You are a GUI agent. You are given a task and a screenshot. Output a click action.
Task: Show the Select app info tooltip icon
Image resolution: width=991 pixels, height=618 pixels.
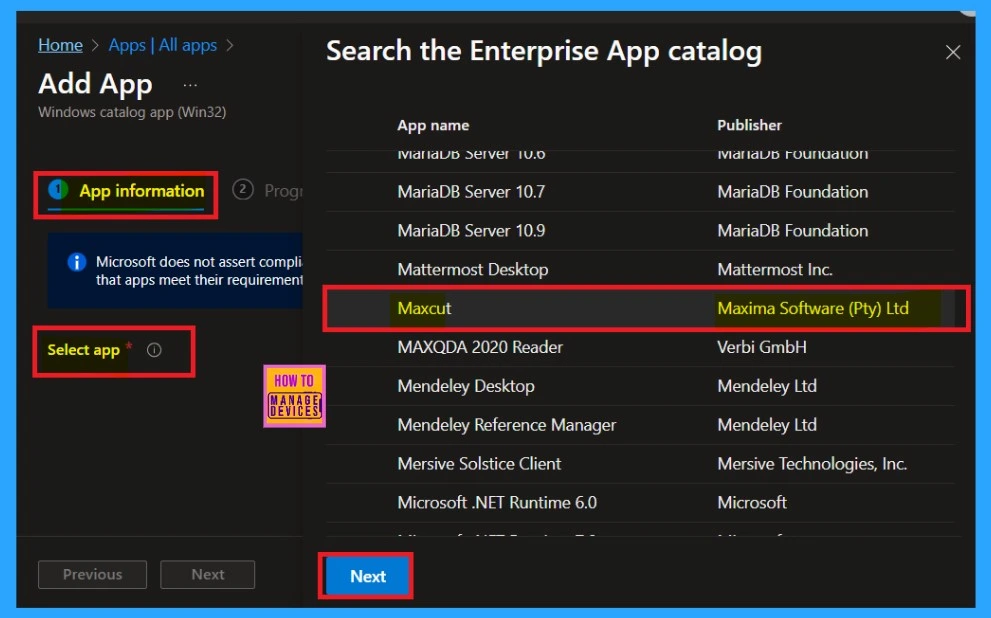click(x=154, y=349)
